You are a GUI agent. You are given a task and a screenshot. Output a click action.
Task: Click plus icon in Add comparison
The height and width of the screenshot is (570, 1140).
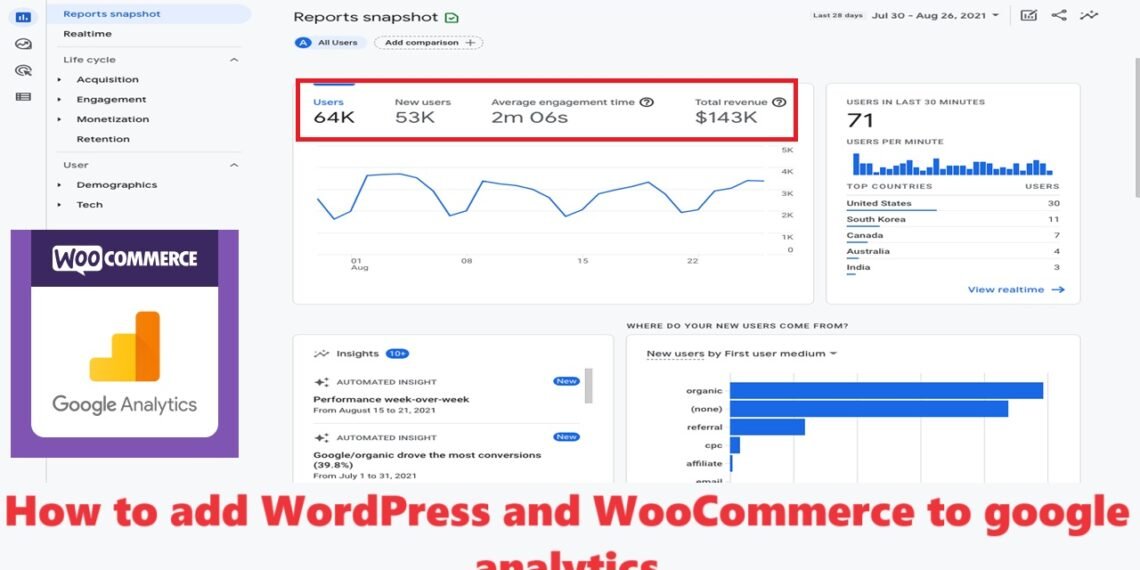coord(470,43)
